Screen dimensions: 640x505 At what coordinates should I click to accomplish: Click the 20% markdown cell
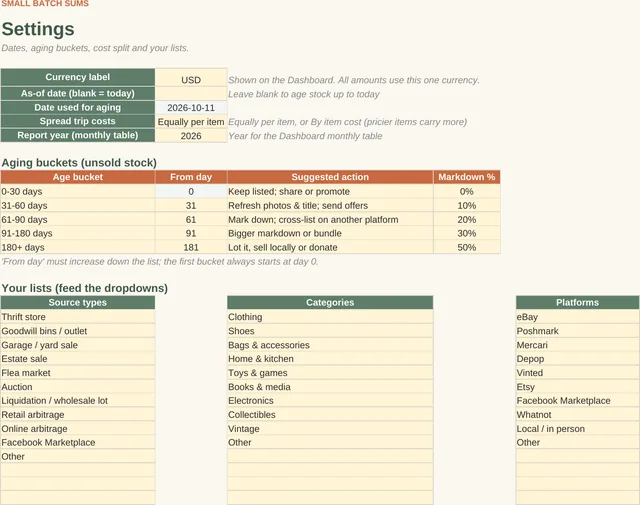pos(467,219)
